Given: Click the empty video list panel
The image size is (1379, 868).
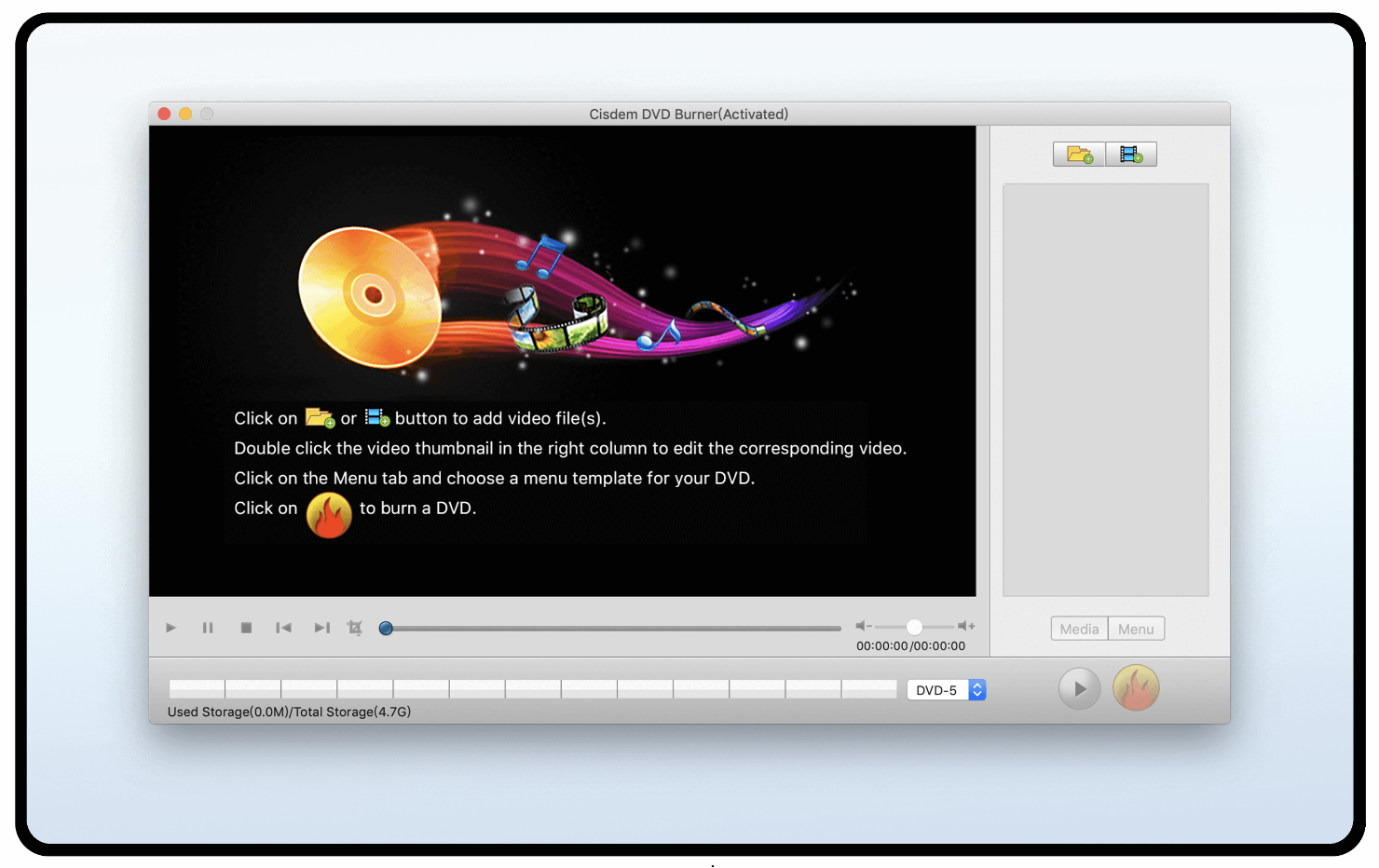Looking at the screenshot, I should pyautogui.click(x=1105, y=389).
